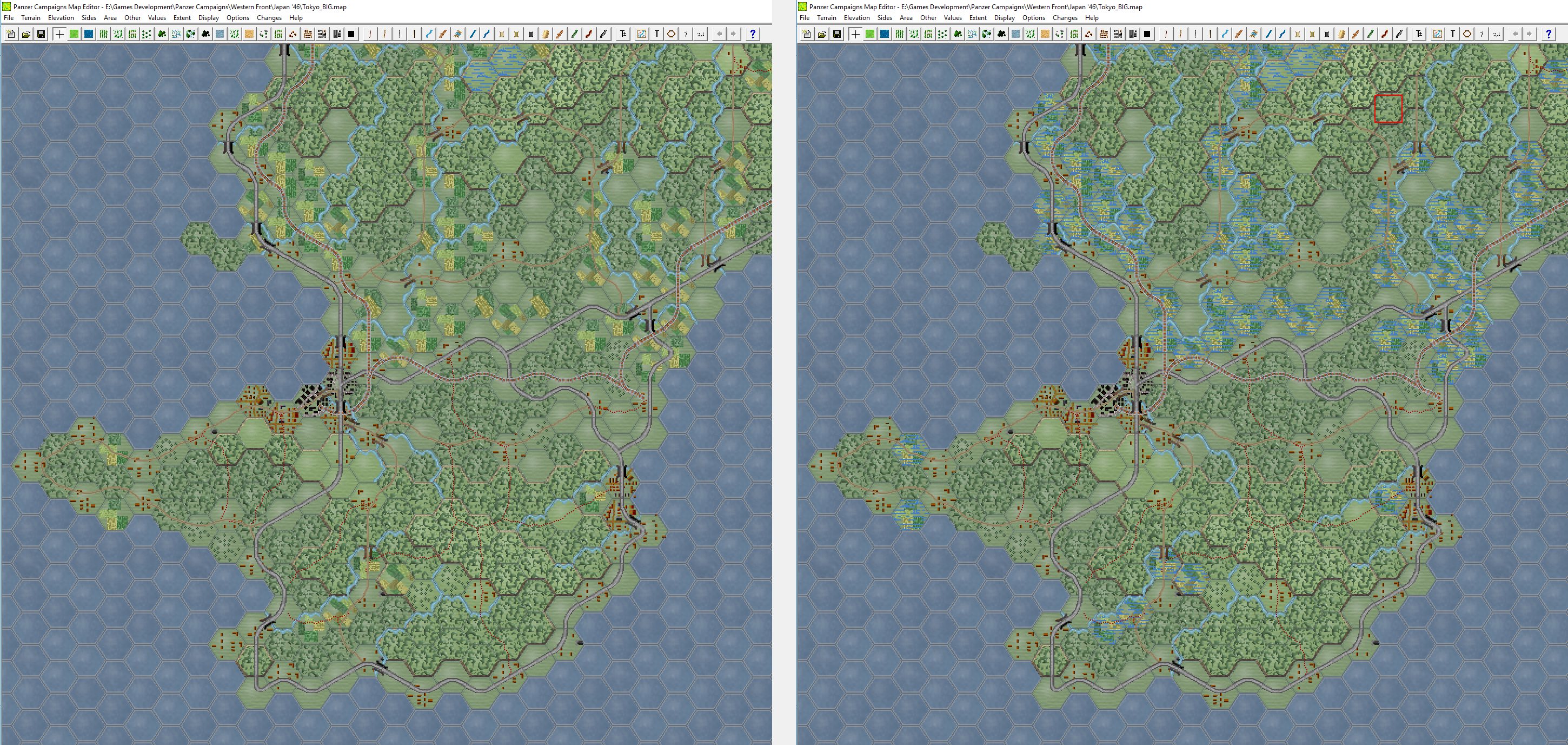Select the brown brick town tool, left window
The width and height of the screenshot is (1568, 745).
click(x=308, y=34)
